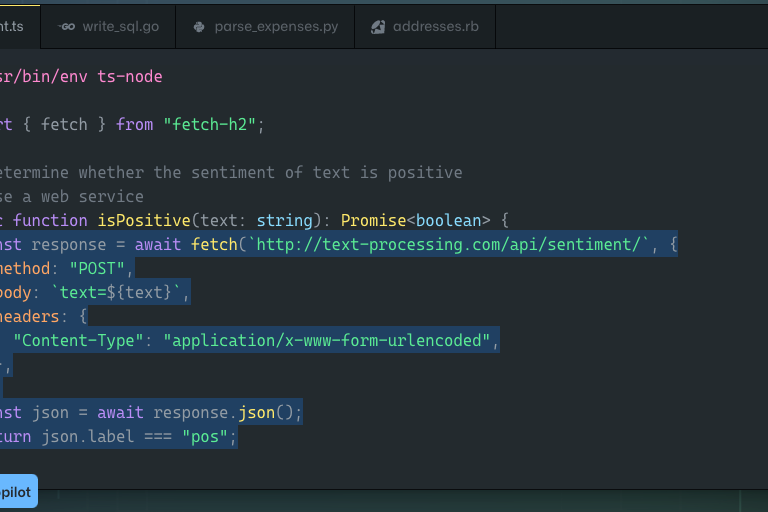This screenshot has width=768, height=512.
Task: Click the boolean type inside Promise
Action: point(449,220)
